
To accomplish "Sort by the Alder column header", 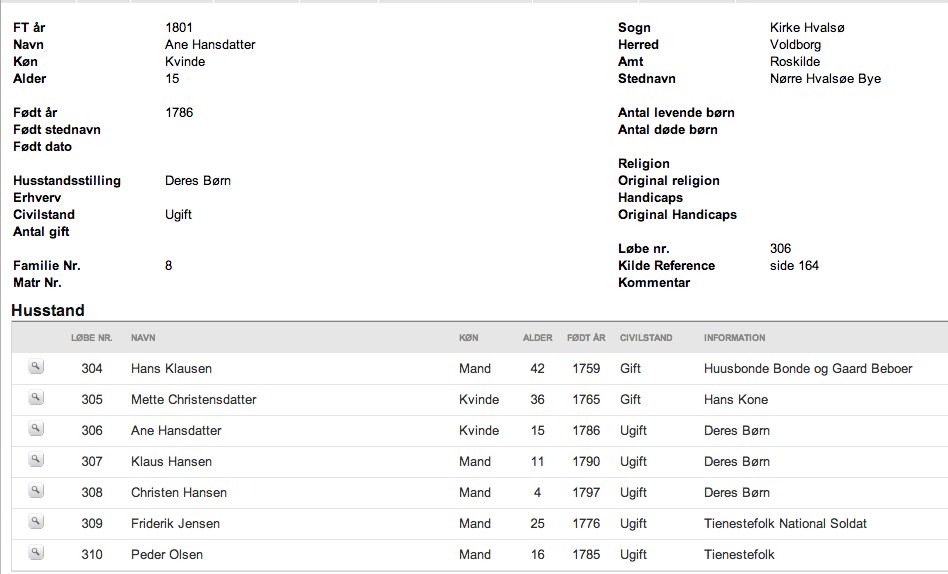I will click(x=537, y=338).
